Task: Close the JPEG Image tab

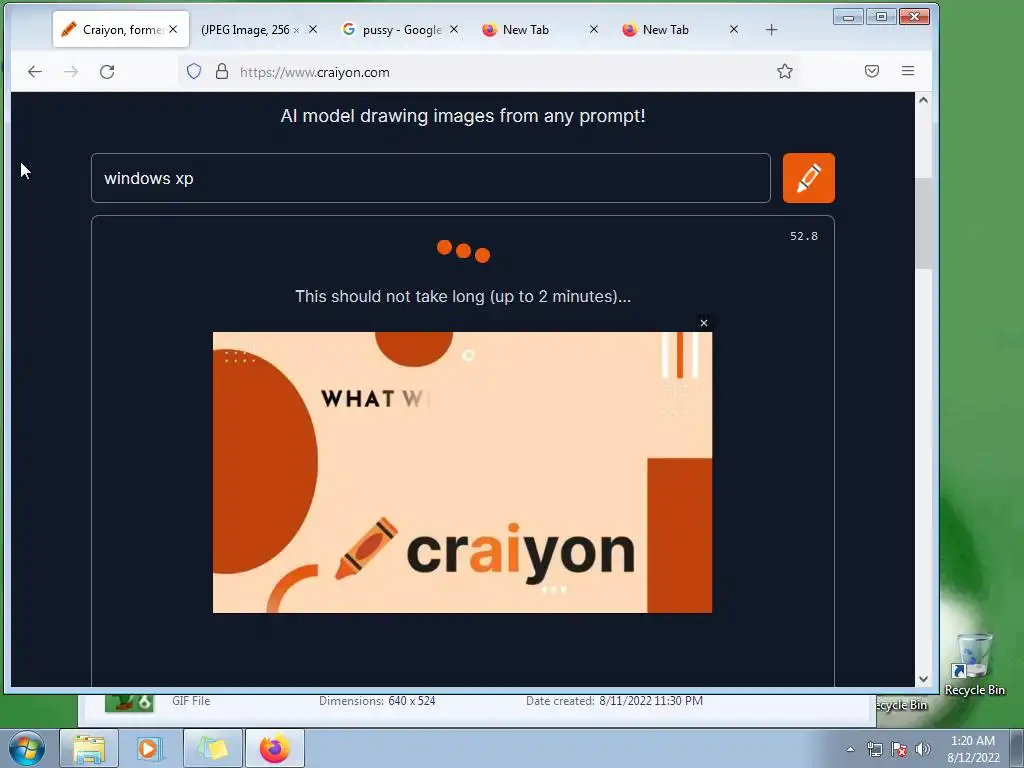Action: pos(313,29)
